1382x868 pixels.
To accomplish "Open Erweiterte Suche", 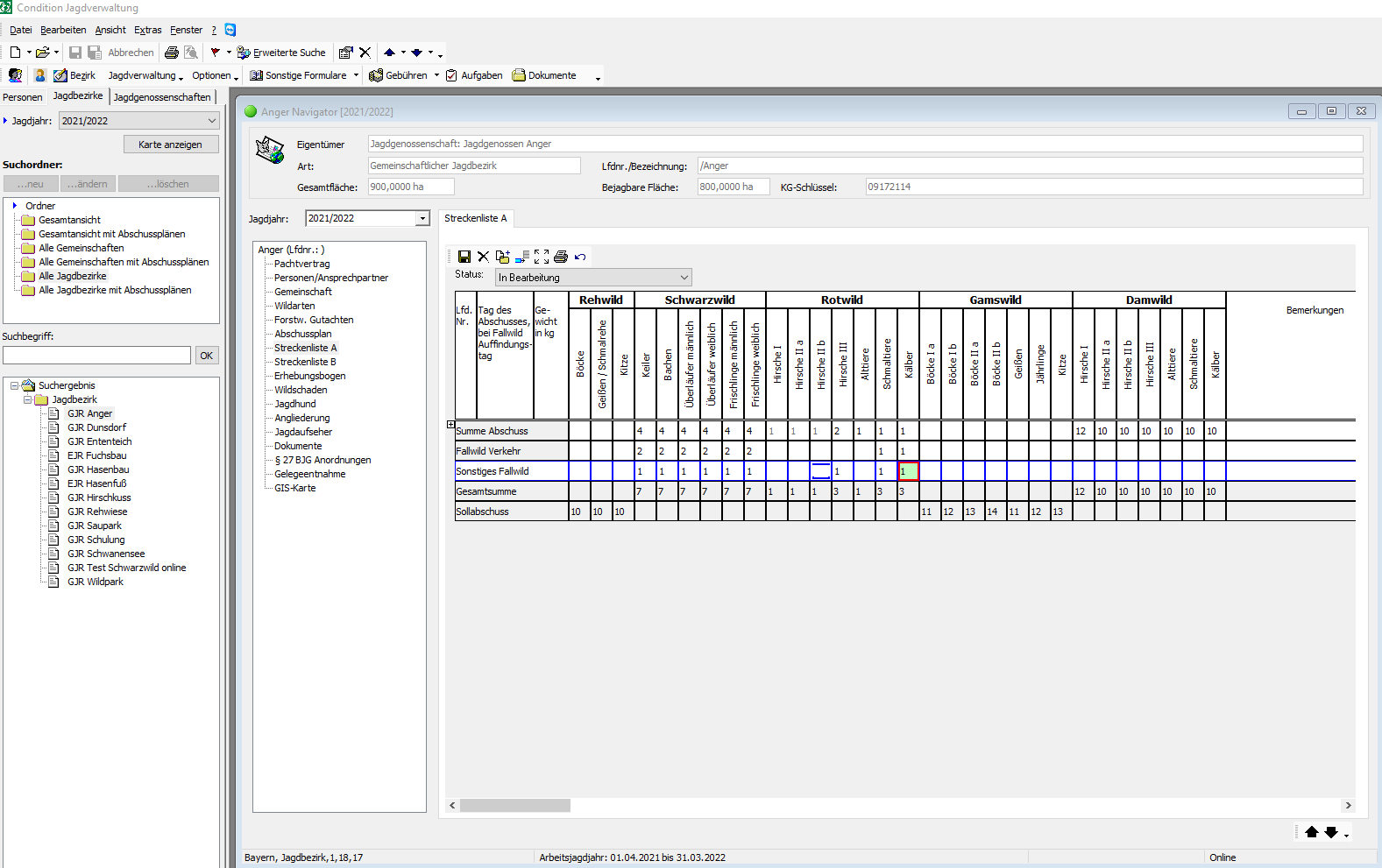I will click(281, 53).
